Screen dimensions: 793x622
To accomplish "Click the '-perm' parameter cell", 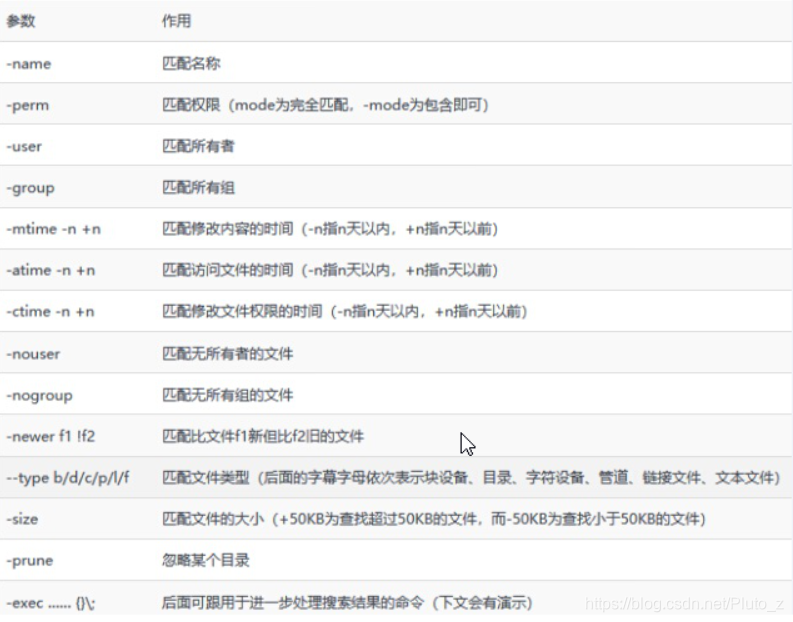I will tap(28, 106).
